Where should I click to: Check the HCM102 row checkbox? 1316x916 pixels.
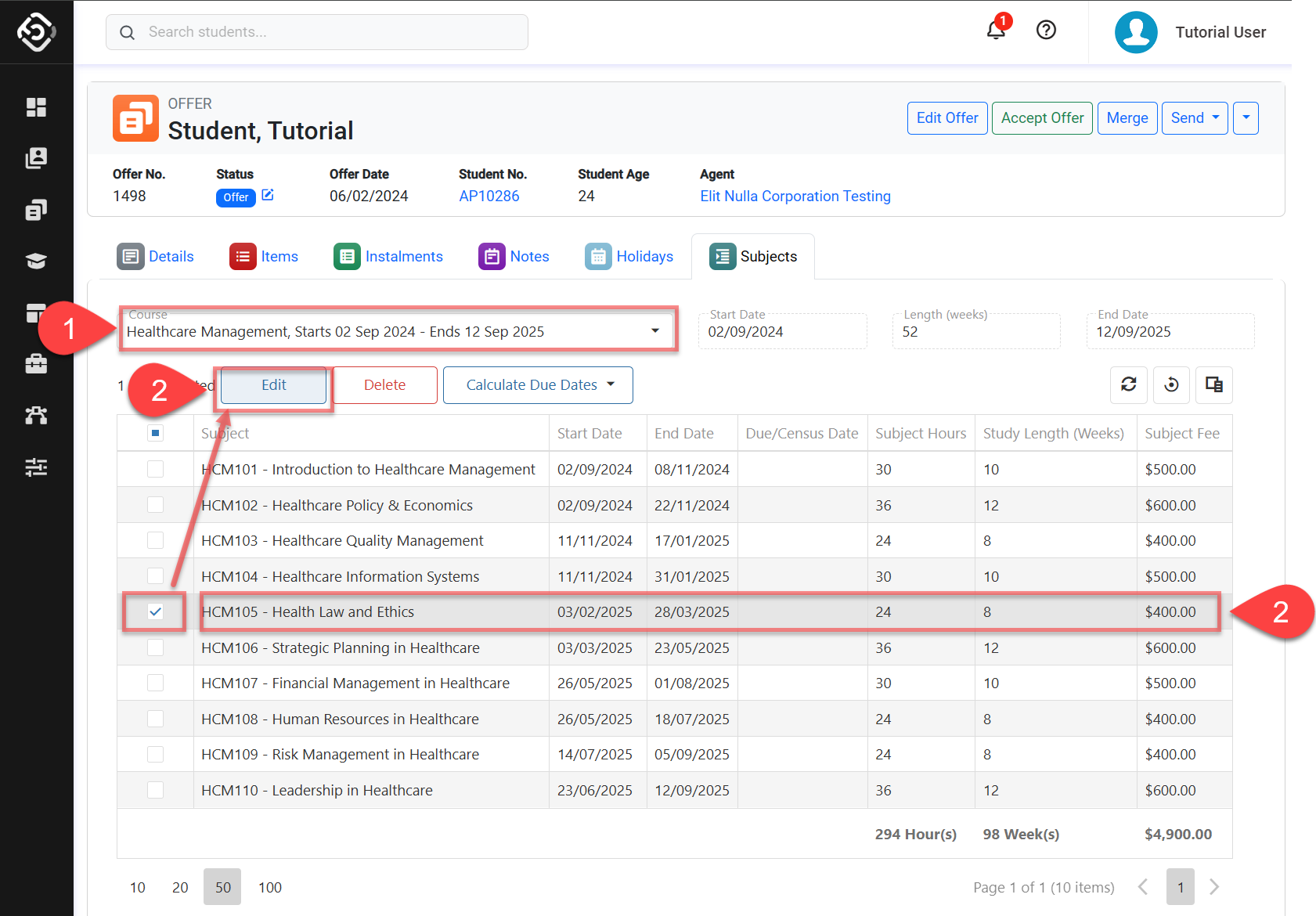pyautogui.click(x=156, y=505)
